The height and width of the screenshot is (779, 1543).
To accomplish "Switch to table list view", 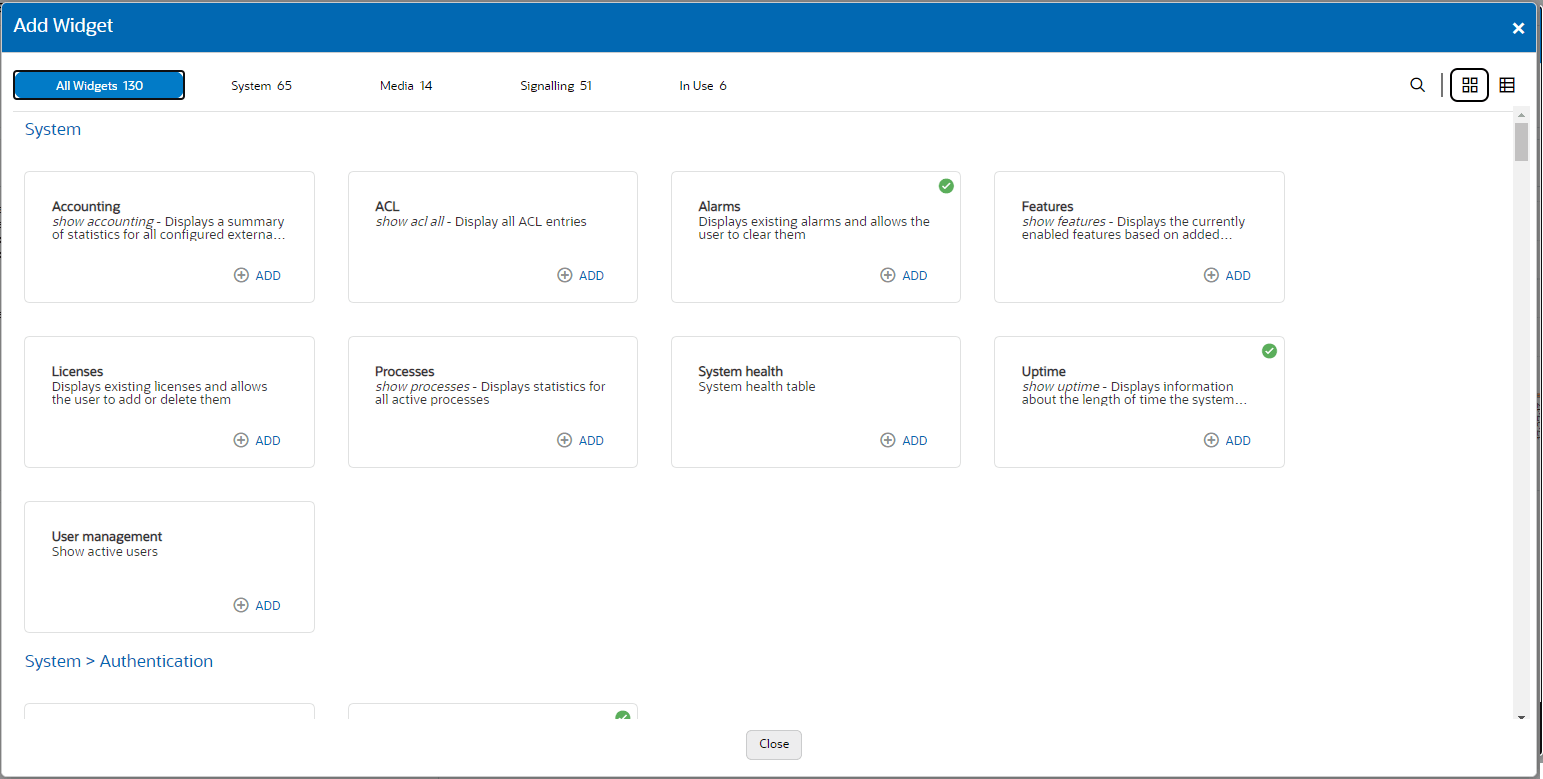I will click(1508, 85).
